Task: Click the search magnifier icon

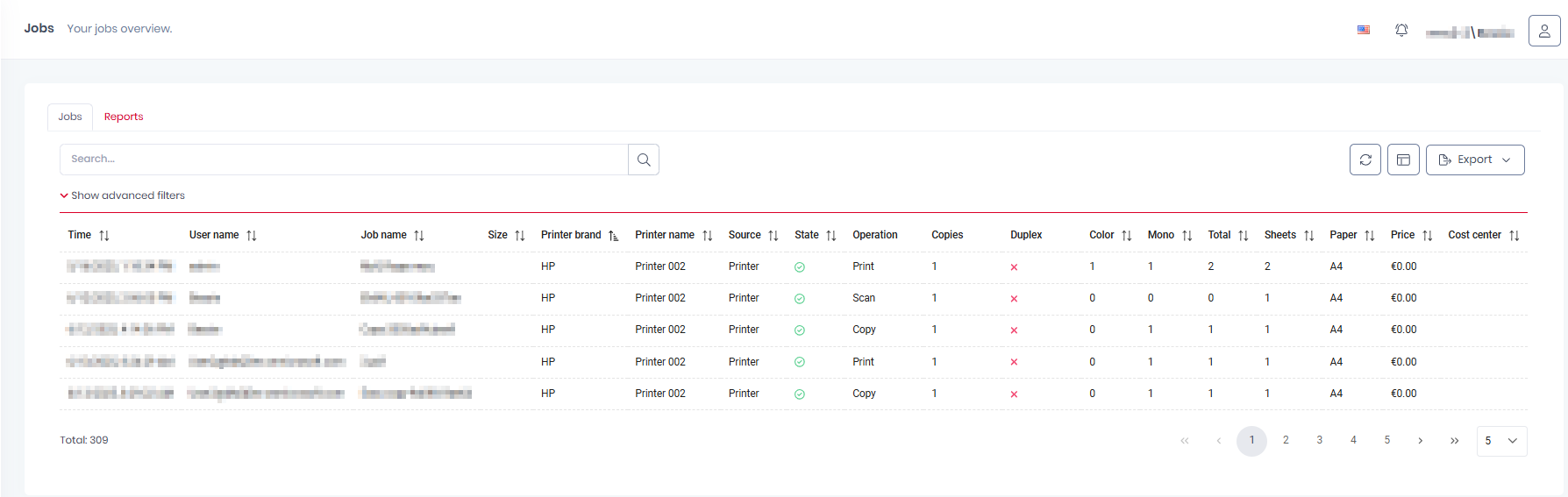Action: [x=644, y=160]
